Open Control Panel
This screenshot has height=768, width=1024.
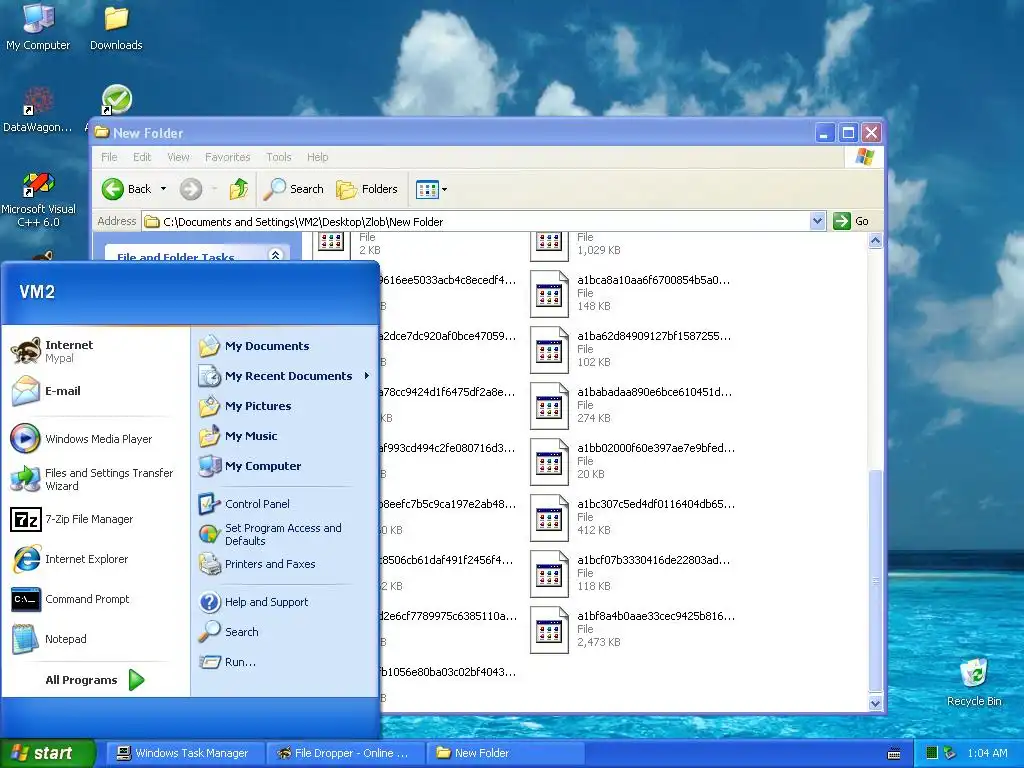coord(283,504)
